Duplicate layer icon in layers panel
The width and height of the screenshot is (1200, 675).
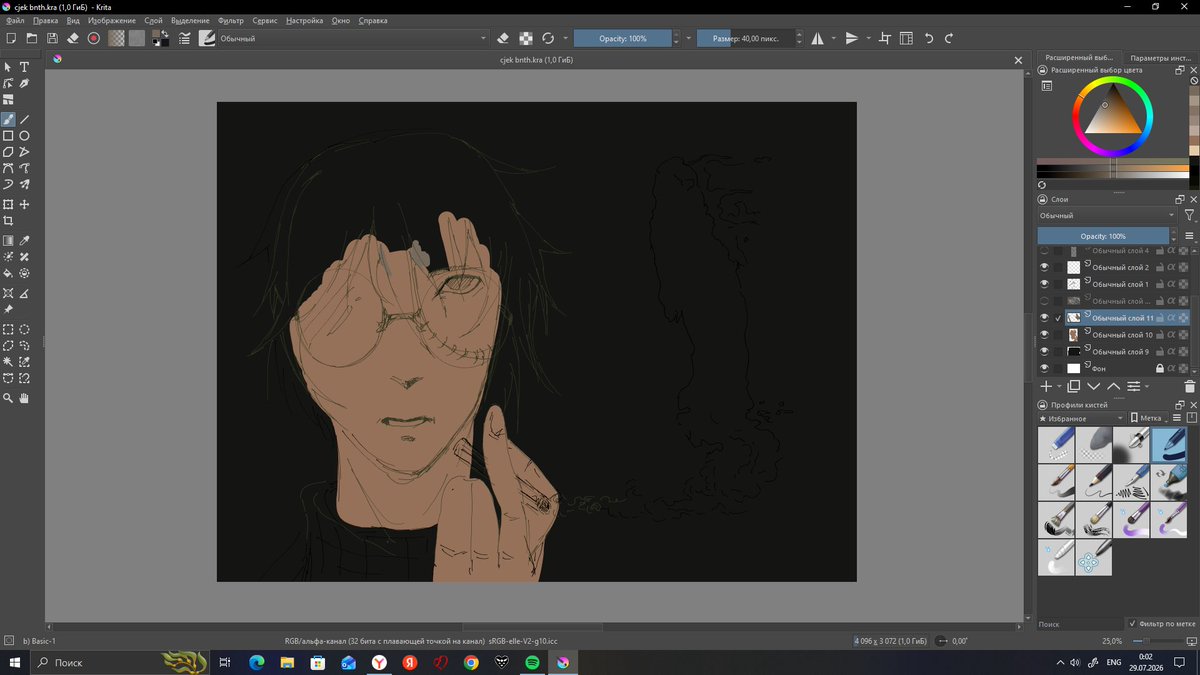click(1074, 386)
